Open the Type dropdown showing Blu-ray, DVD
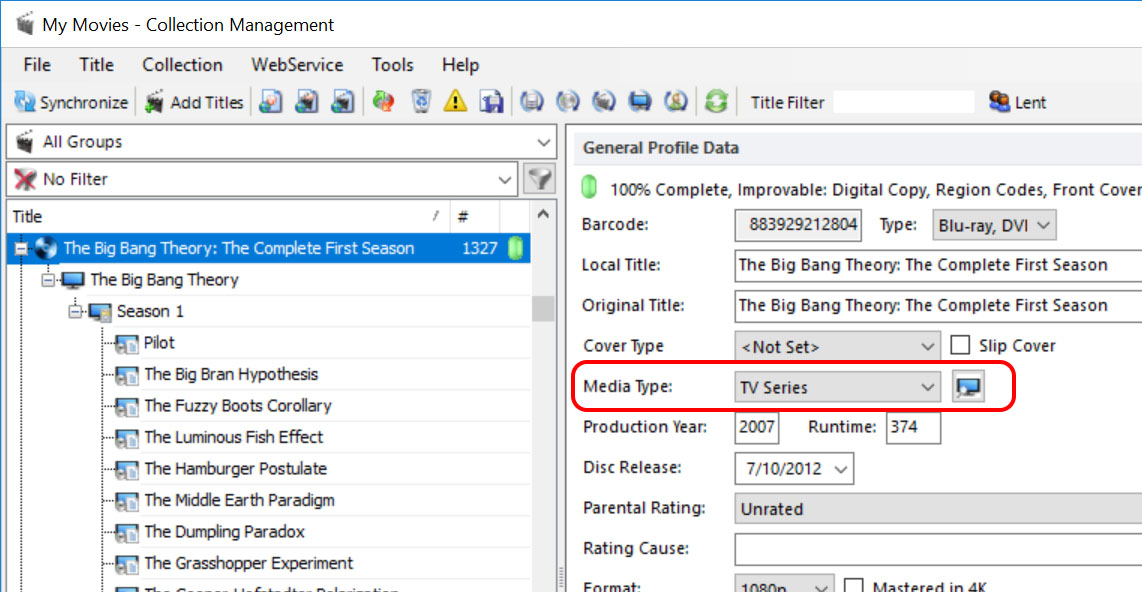 tap(1044, 226)
